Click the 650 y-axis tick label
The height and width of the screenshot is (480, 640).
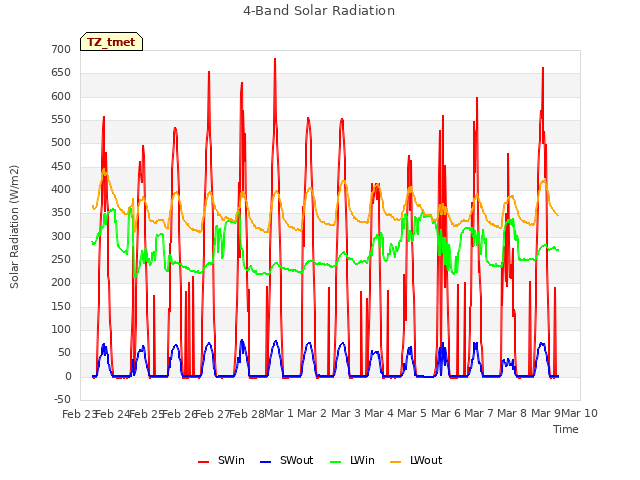coord(61,73)
